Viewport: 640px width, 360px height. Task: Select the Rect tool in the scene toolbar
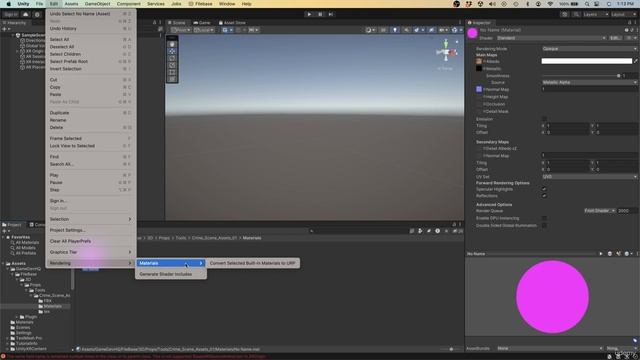(x=172, y=72)
